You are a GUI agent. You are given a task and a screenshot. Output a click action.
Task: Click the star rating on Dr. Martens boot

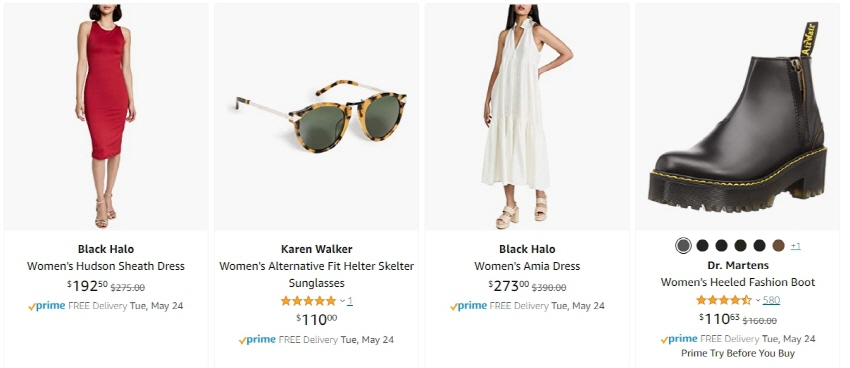click(724, 300)
